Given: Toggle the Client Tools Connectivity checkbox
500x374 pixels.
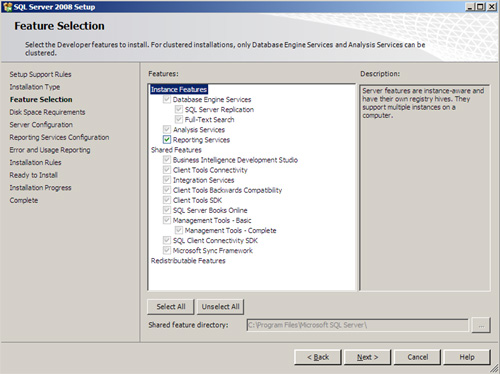Looking at the screenshot, I should pos(167,170).
